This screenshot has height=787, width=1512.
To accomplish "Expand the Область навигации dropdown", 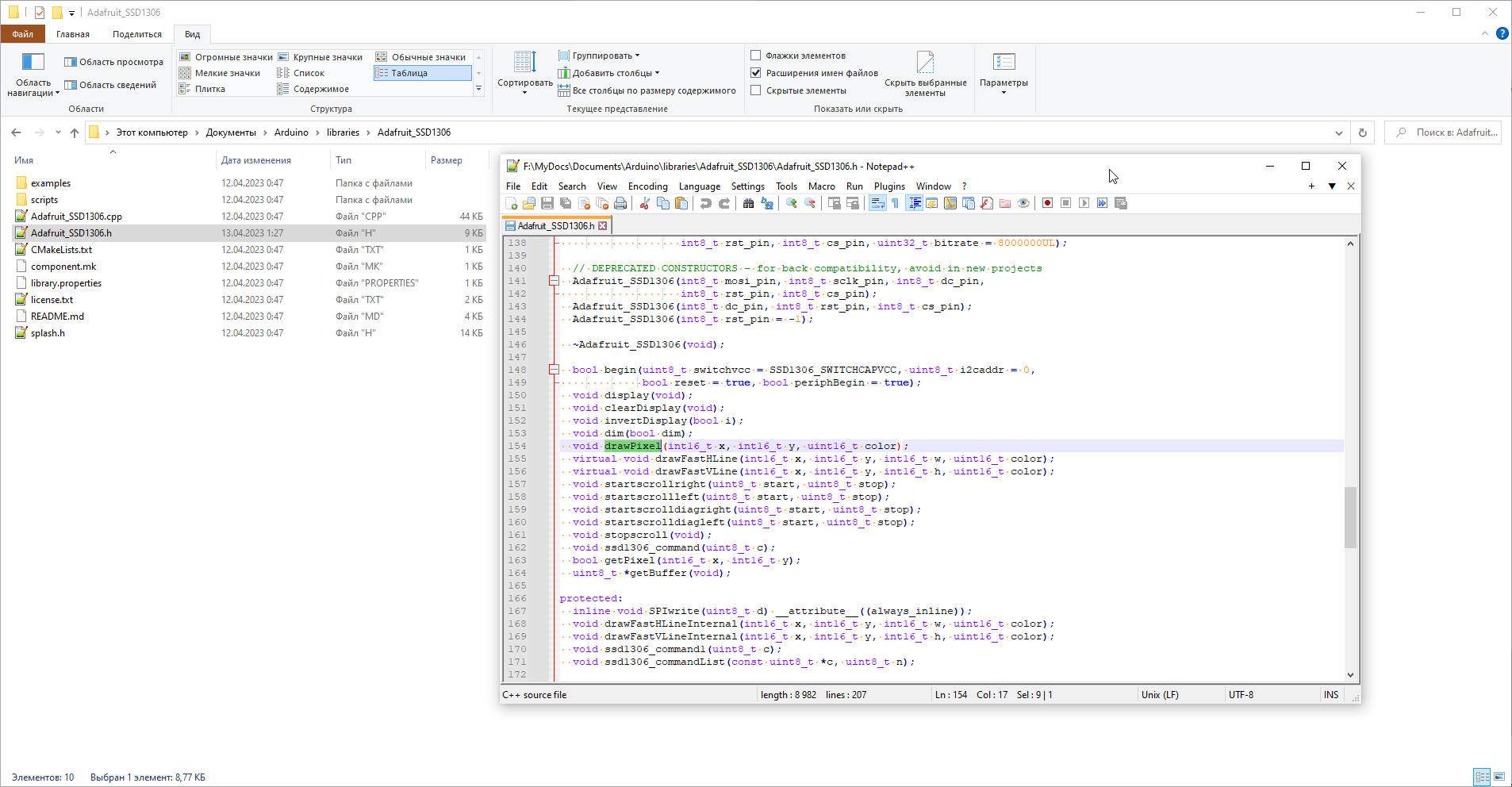I will coord(33,75).
